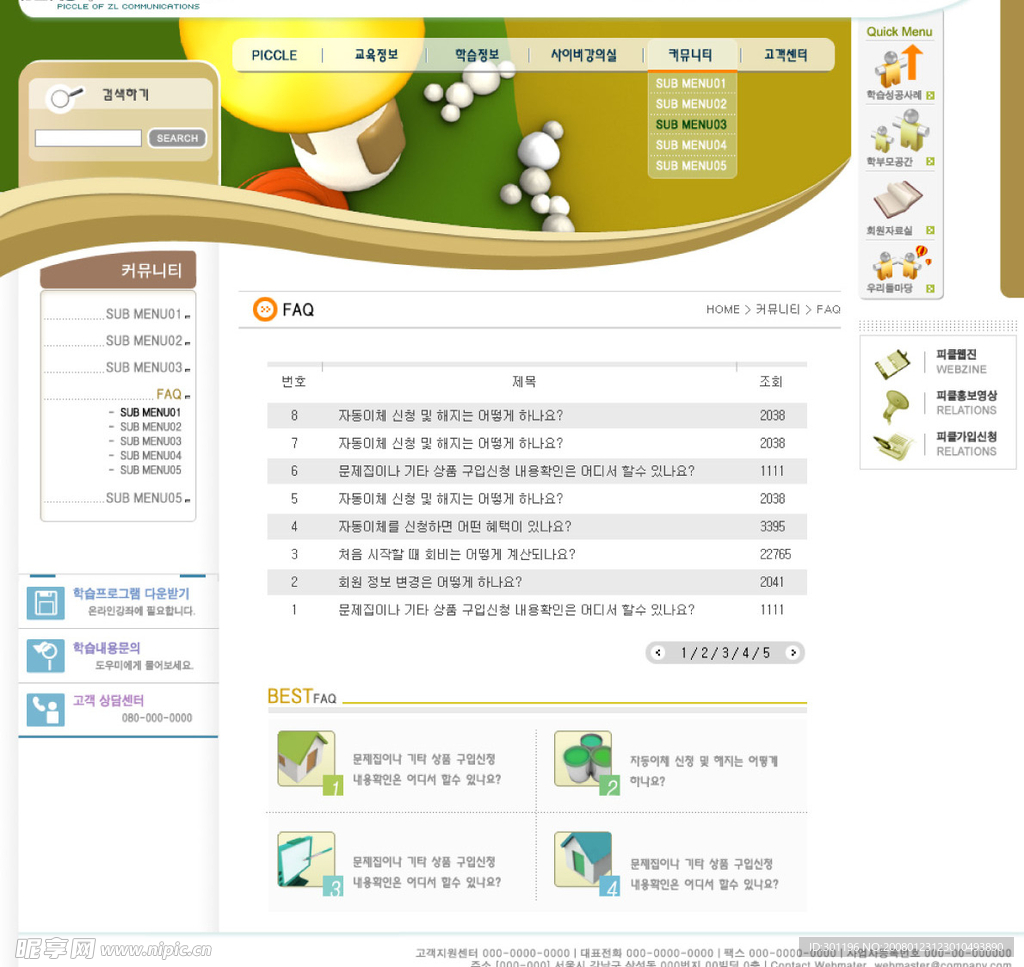This screenshot has width=1024, height=967.
Task: Go to previous page with left arrow
Action: (658, 652)
